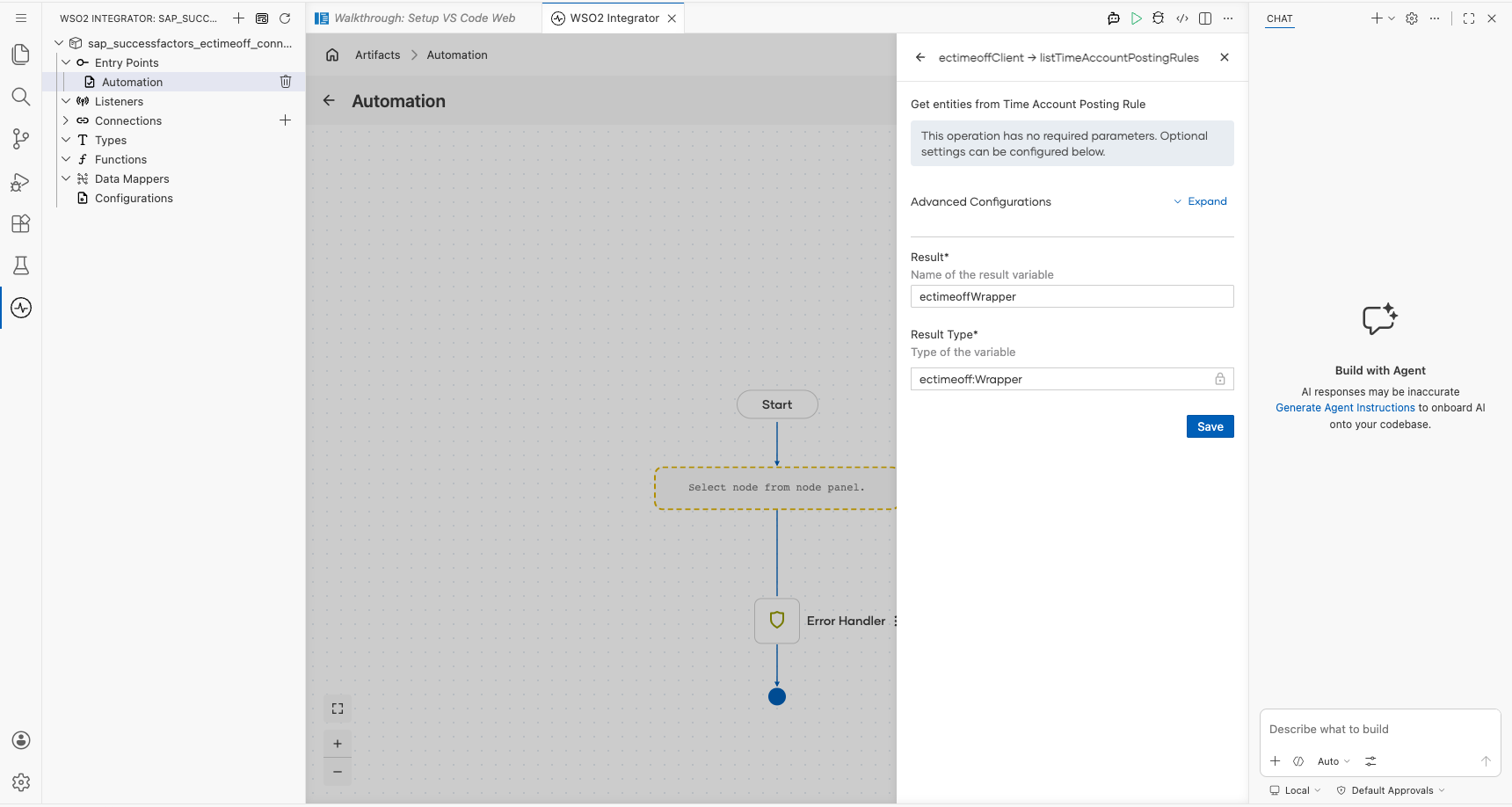Viewport: 1512px width, 807px height.
Task: Open the Run and Debug view
Action: tap(21, 181)
